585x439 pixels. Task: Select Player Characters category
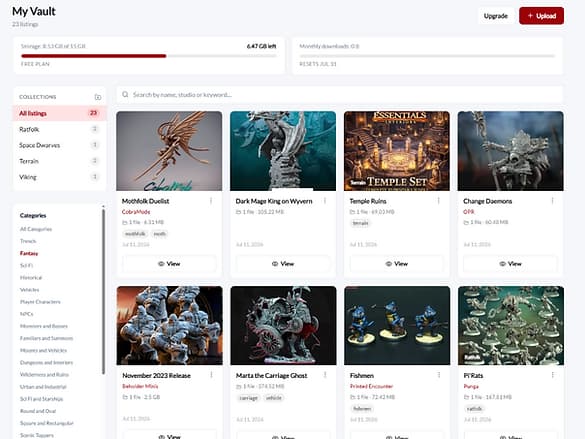(x=40, y=302)
